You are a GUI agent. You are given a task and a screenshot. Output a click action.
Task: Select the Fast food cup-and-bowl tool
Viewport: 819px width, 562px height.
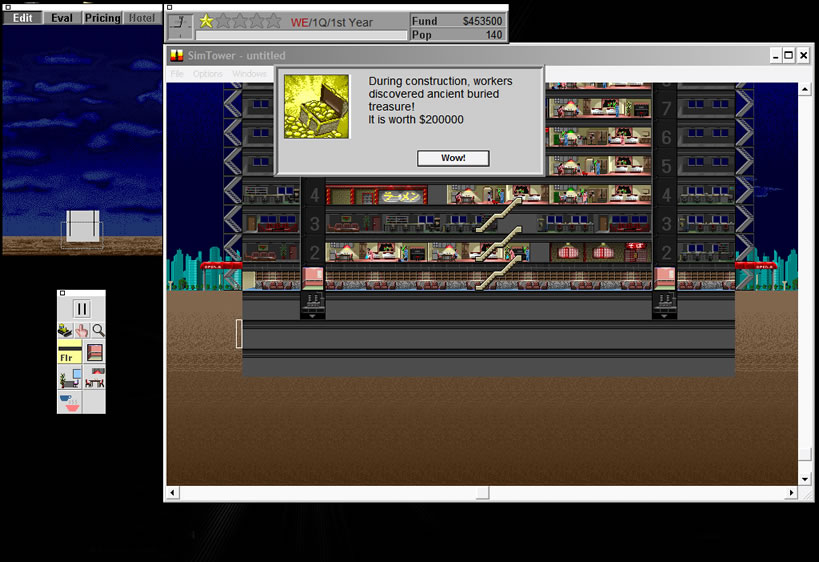tap(69, 402)
